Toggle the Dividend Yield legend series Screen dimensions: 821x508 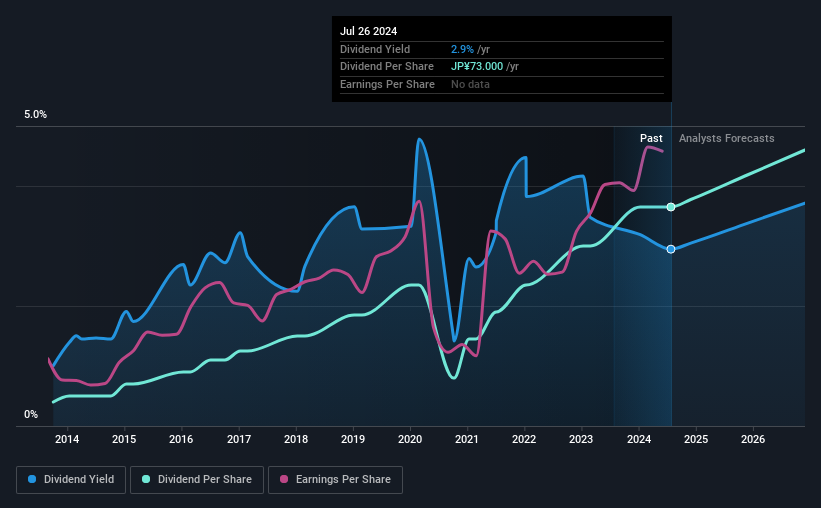point(71,480)
